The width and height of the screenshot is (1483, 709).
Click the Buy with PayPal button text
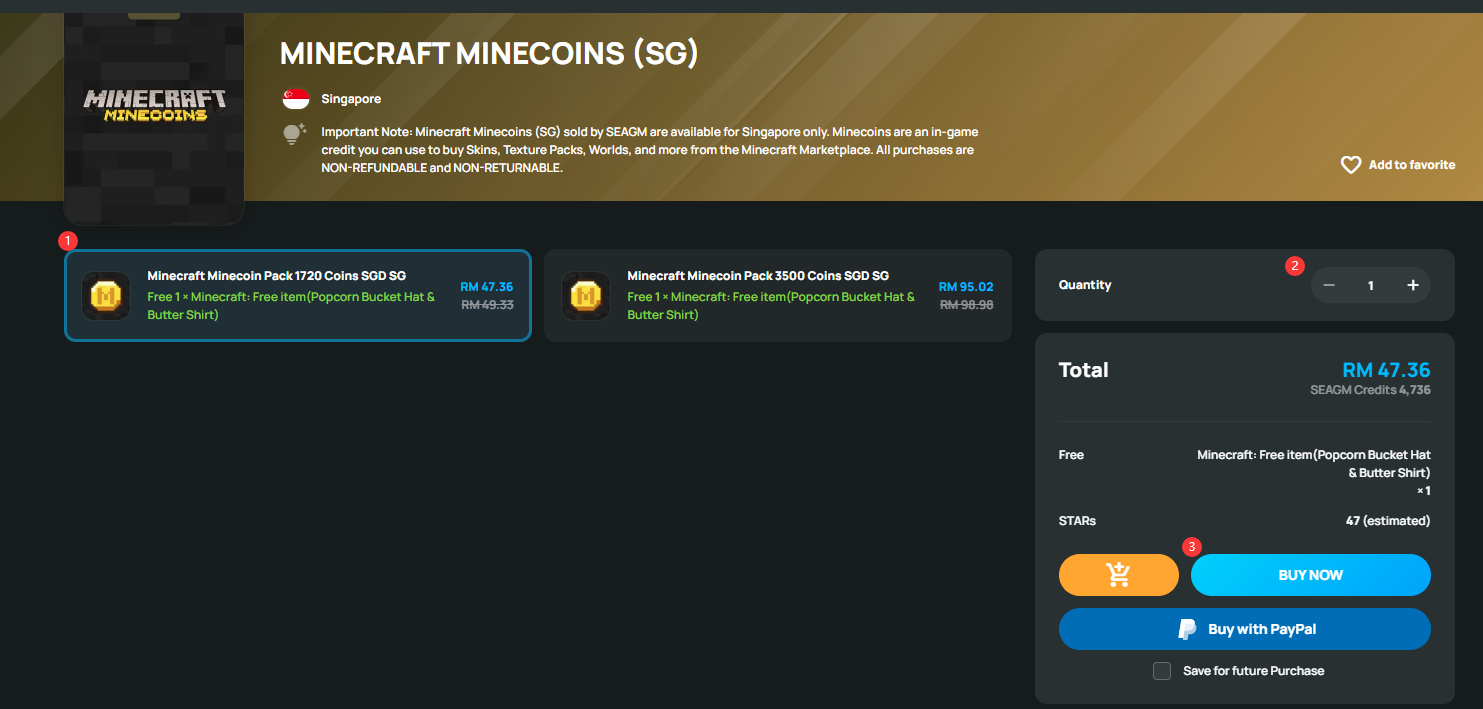[1262, 629]
